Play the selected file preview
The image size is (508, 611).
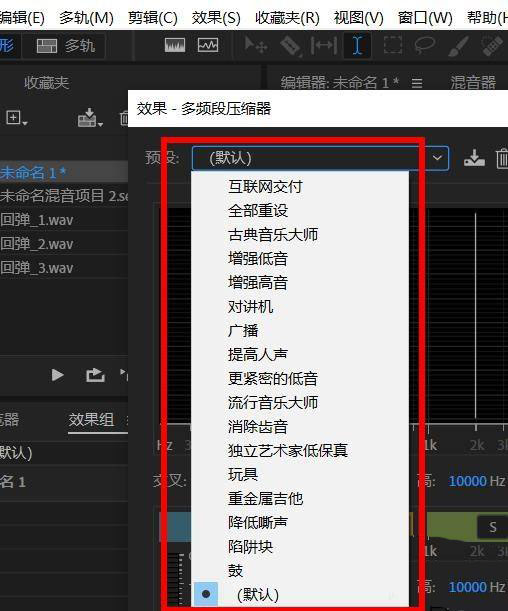coord(58,375)
